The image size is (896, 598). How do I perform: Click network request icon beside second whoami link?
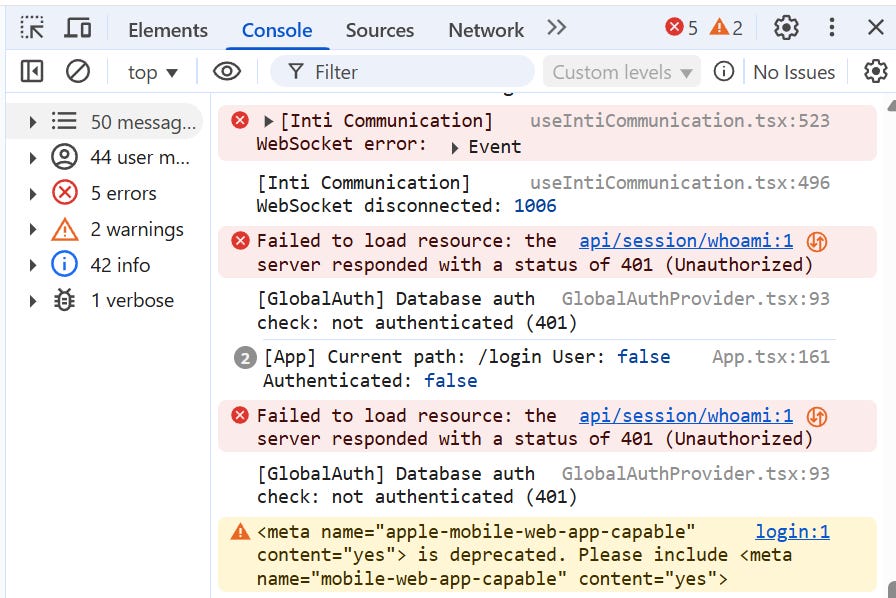[x=817, y=417]
